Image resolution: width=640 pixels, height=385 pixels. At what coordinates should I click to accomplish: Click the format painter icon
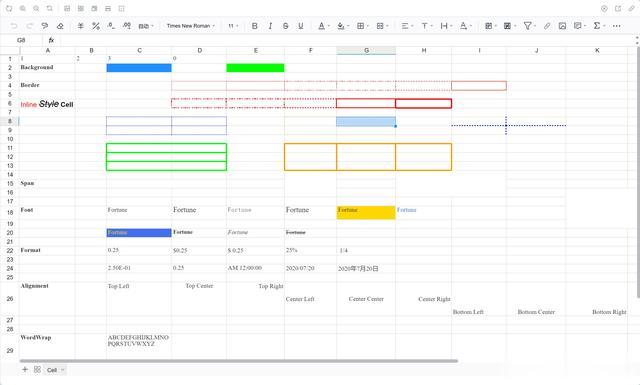pyautogui.click(x=45, y=26)
